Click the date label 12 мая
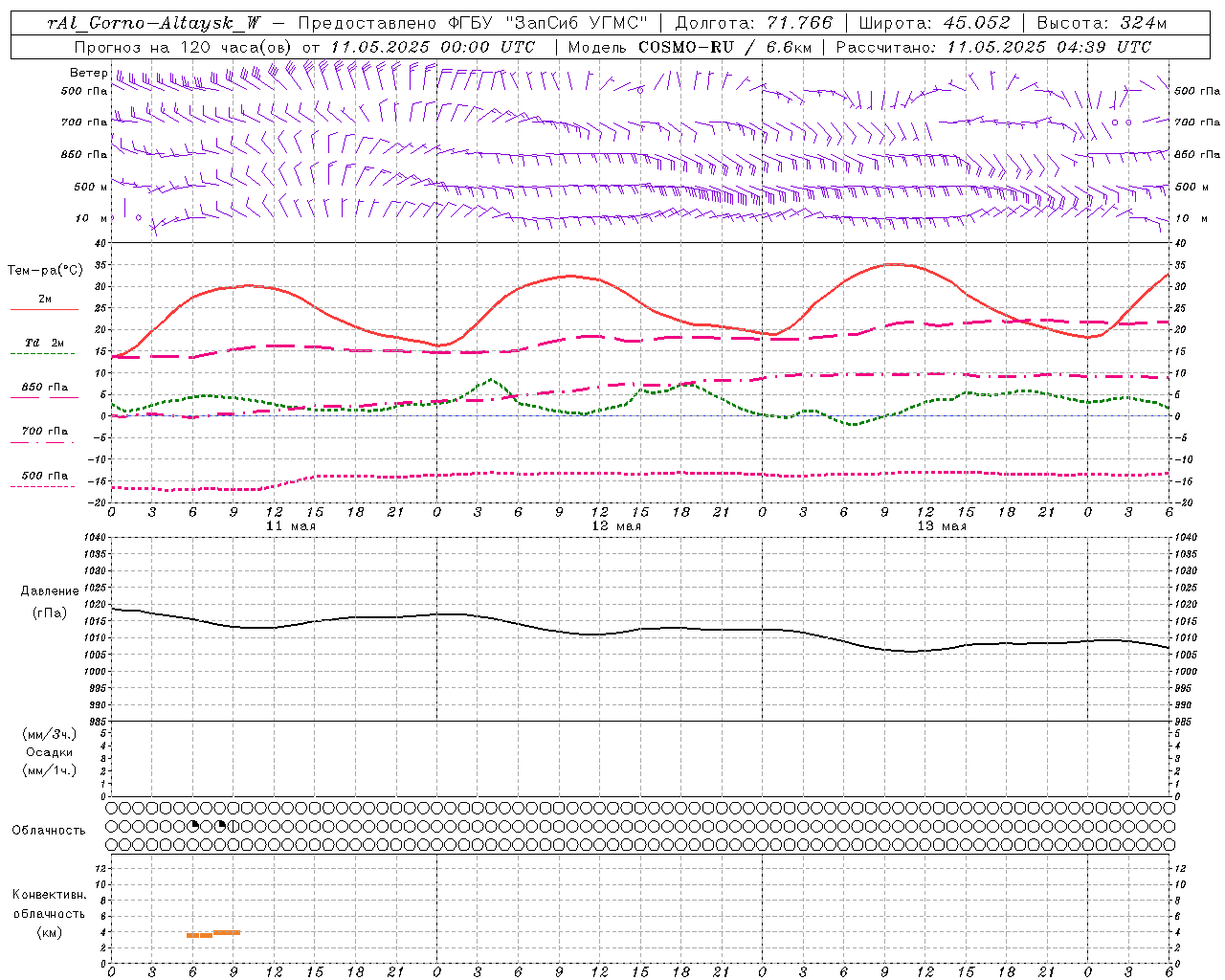Viewport: 1225px width, 980px height. 615,526
